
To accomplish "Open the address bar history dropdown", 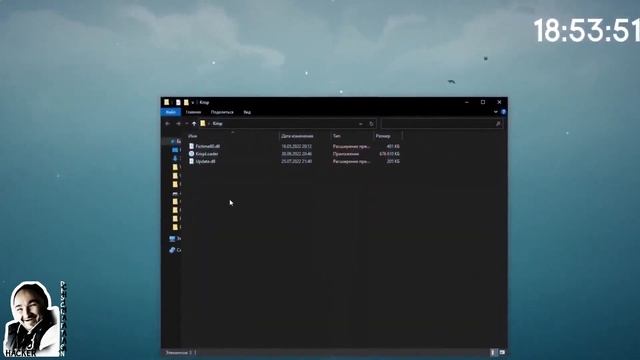I will (x=361, y=124).
